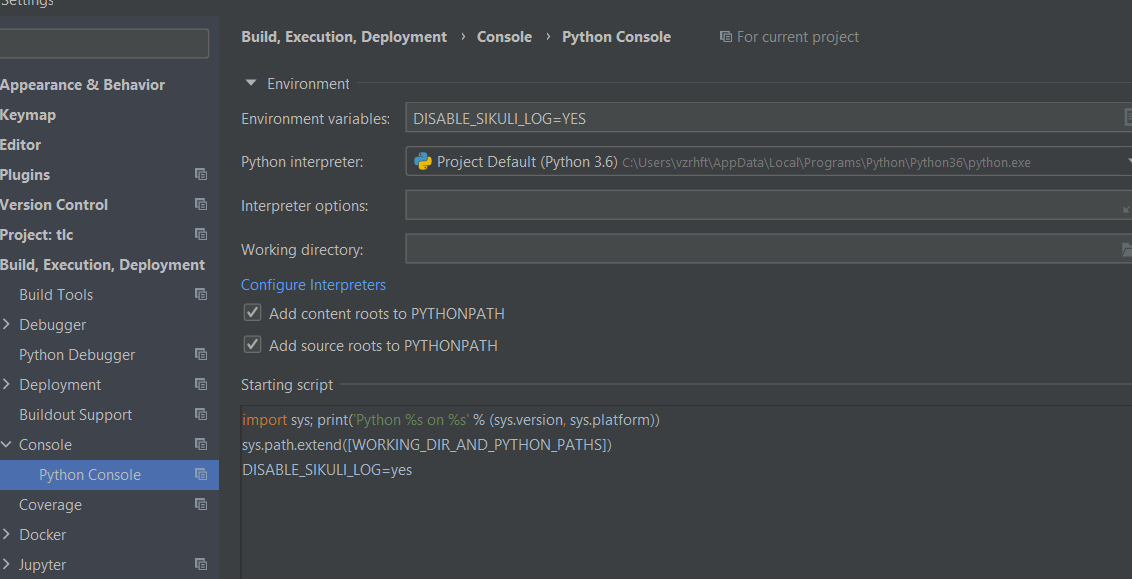Select the Keymap settings category

[28, 115]
